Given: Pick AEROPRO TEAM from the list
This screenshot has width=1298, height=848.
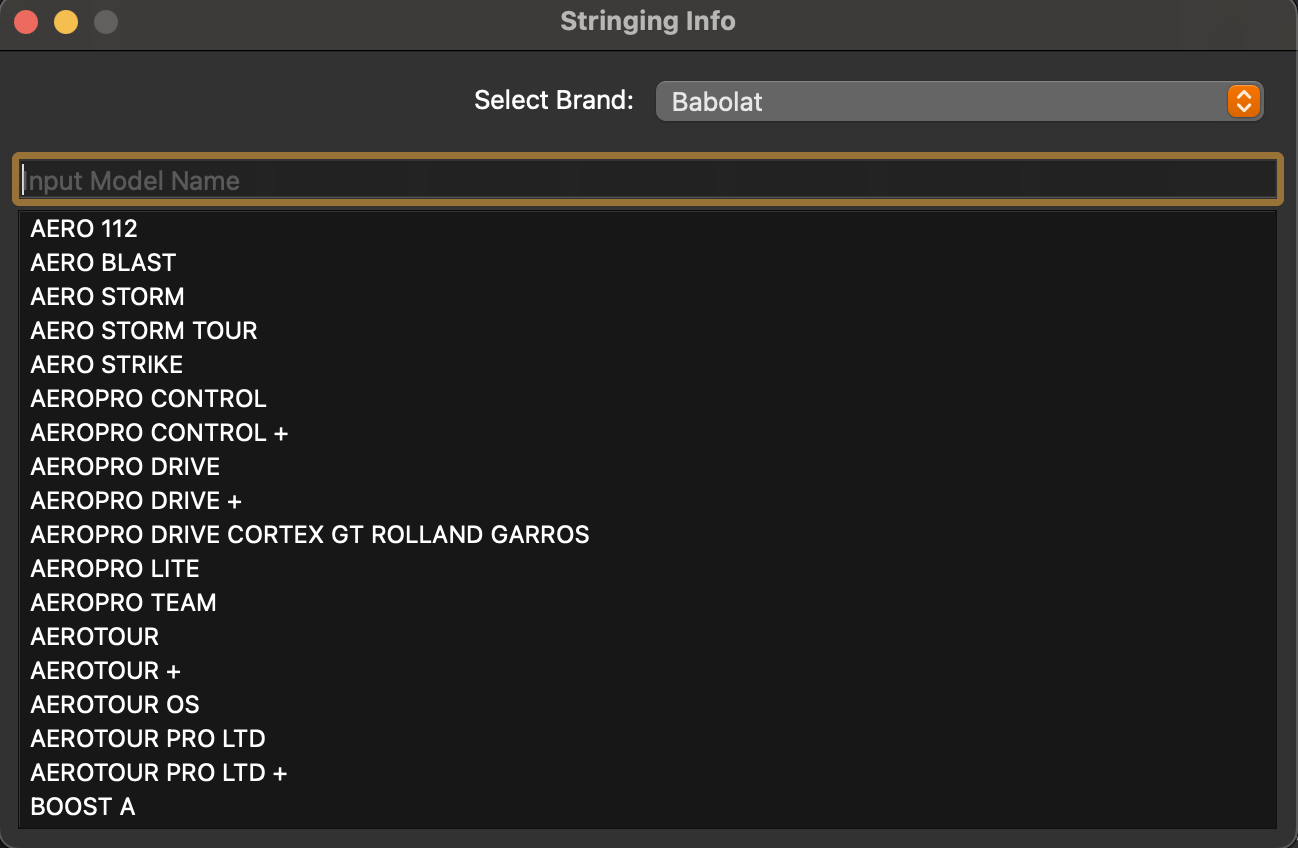Looking at the screenshot, I should pos(123,602).
